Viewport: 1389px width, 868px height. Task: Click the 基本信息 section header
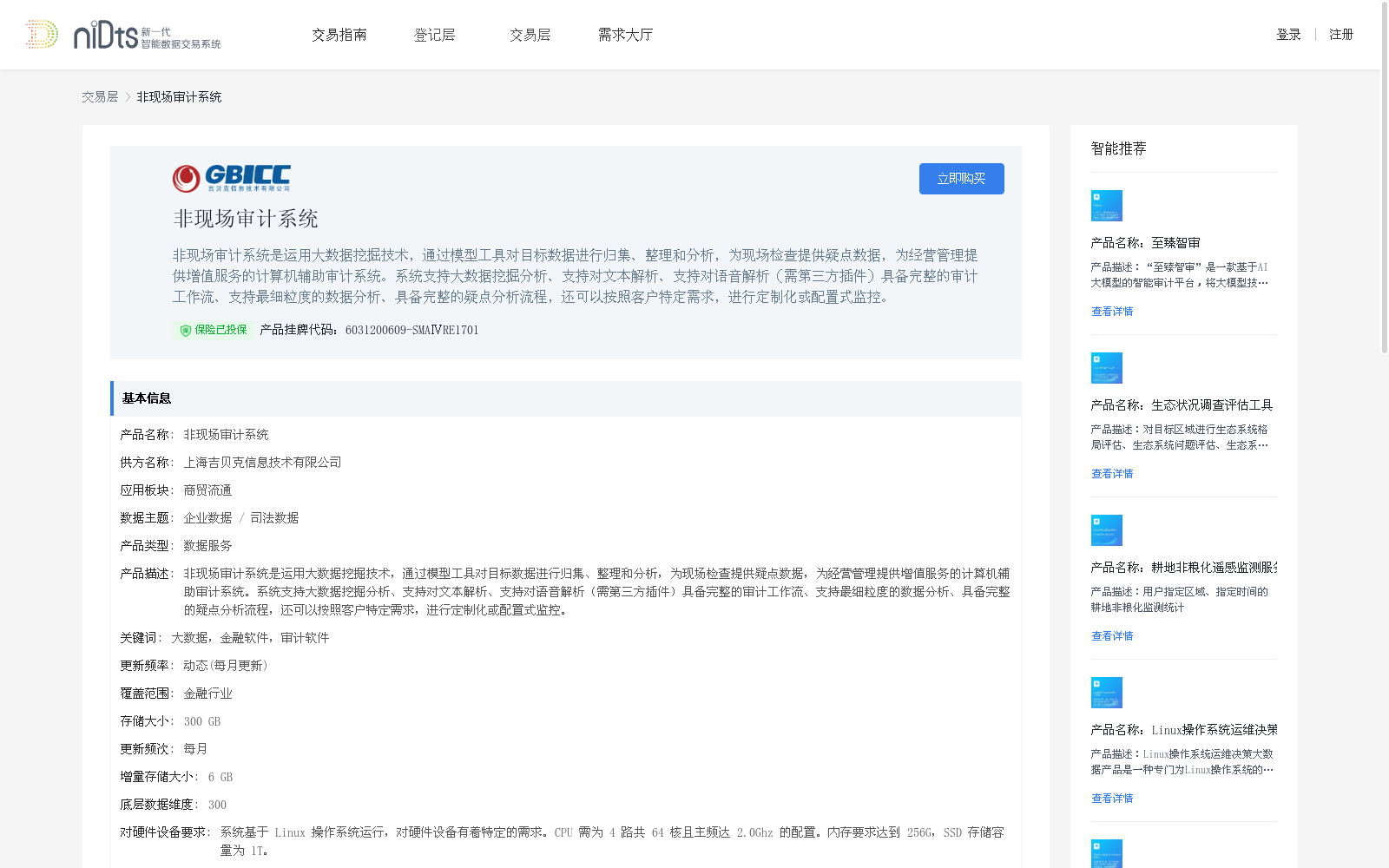[x=566, y=398]
